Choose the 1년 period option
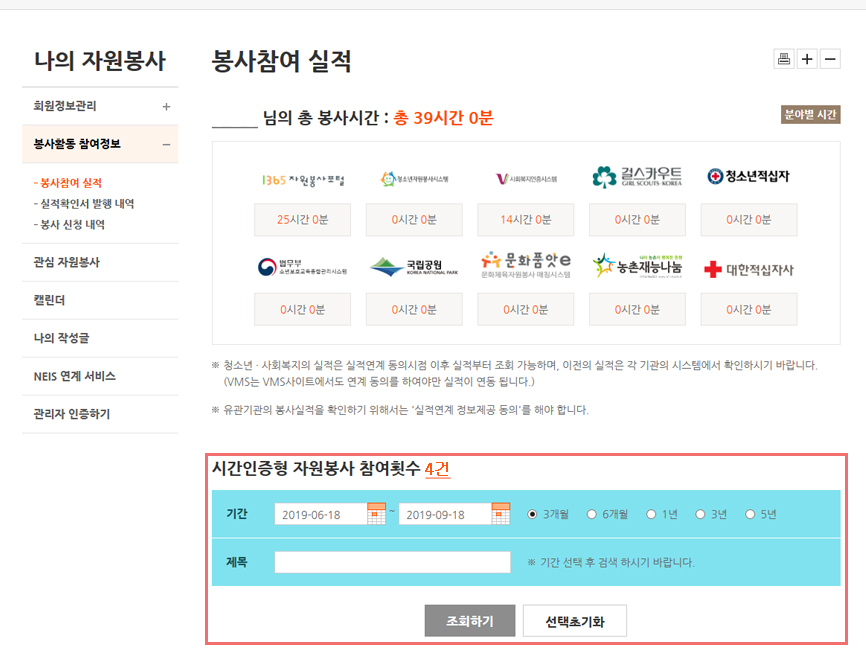The height and width of the screenshot is (664, 866). [651, 515]
